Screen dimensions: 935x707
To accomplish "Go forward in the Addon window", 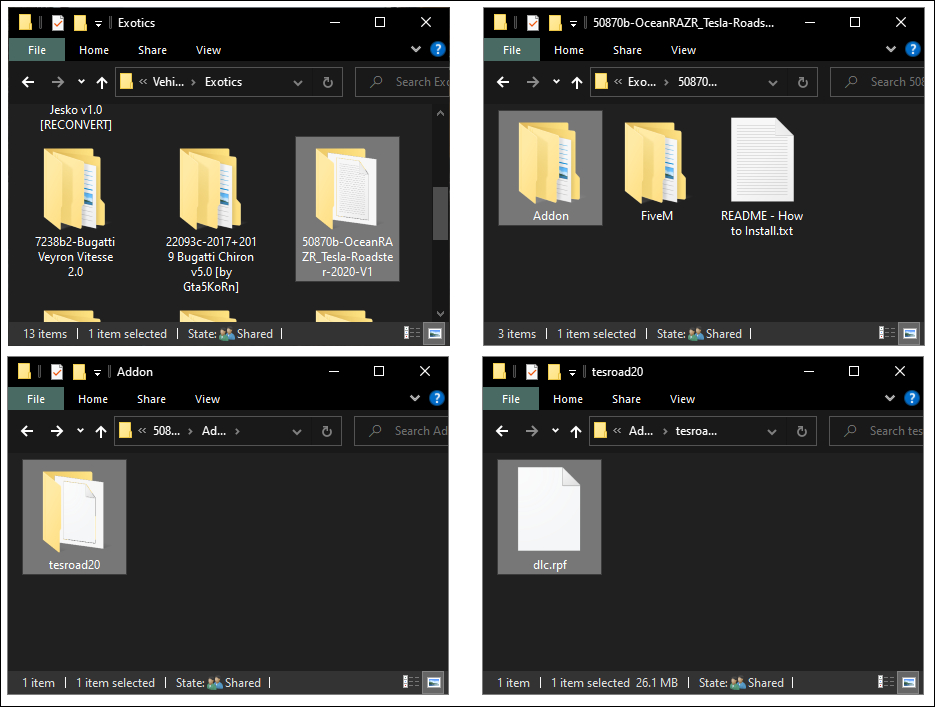I will (x=57, y=431).
